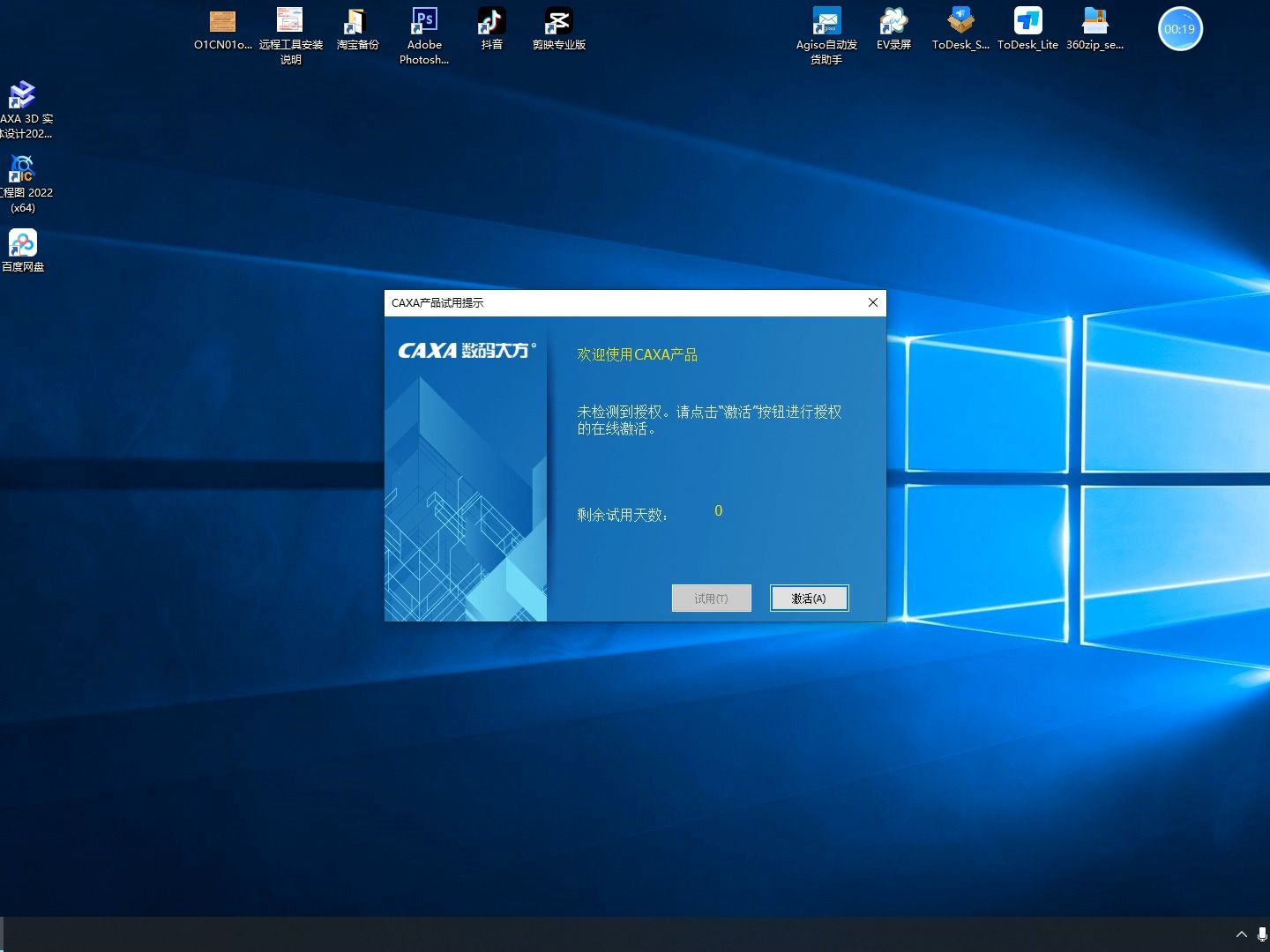Screen dimensions: 1270x952
Task: Select the 远程工具安装说明 file icon
Action: [290, 36]
